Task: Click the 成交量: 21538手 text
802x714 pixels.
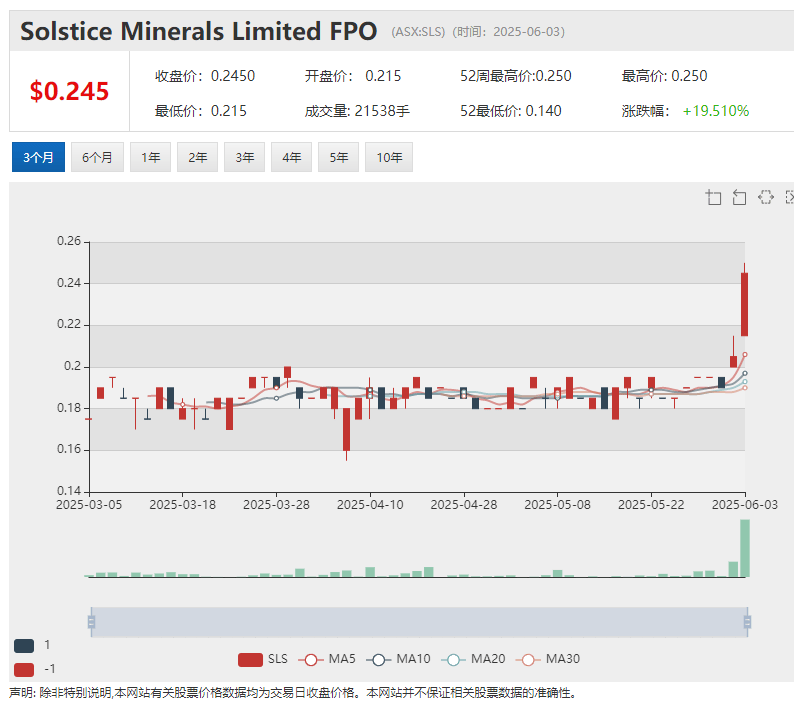Action: (357, 111)
